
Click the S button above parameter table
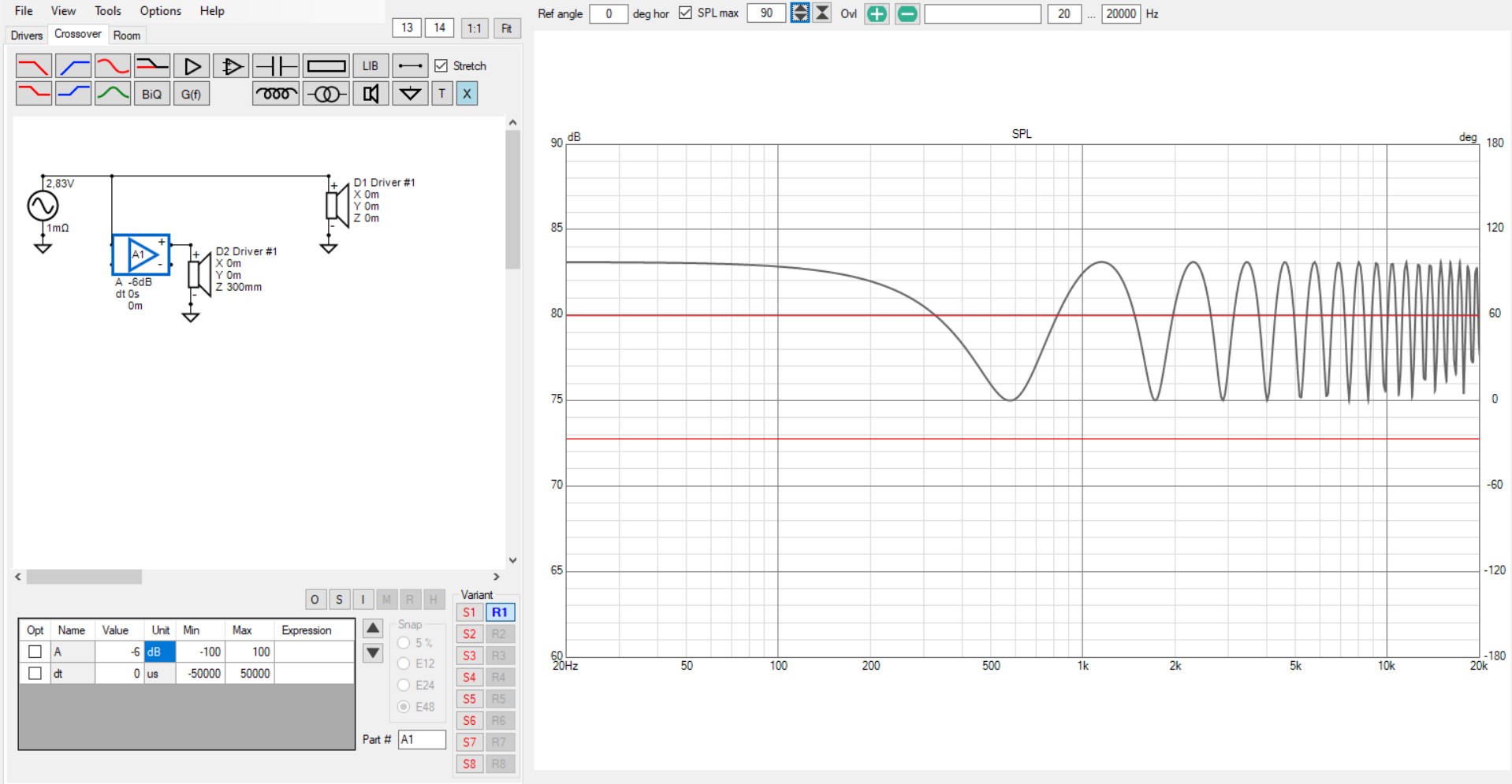tap(339, 600)
